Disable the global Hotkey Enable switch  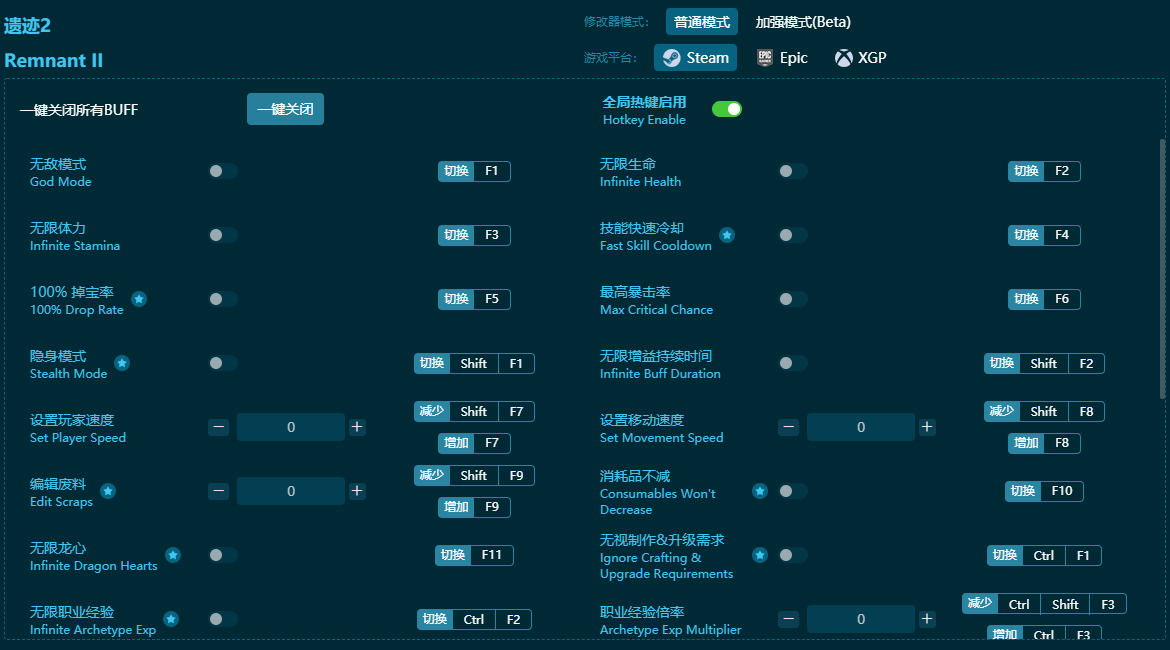click(x=727, y=109)
